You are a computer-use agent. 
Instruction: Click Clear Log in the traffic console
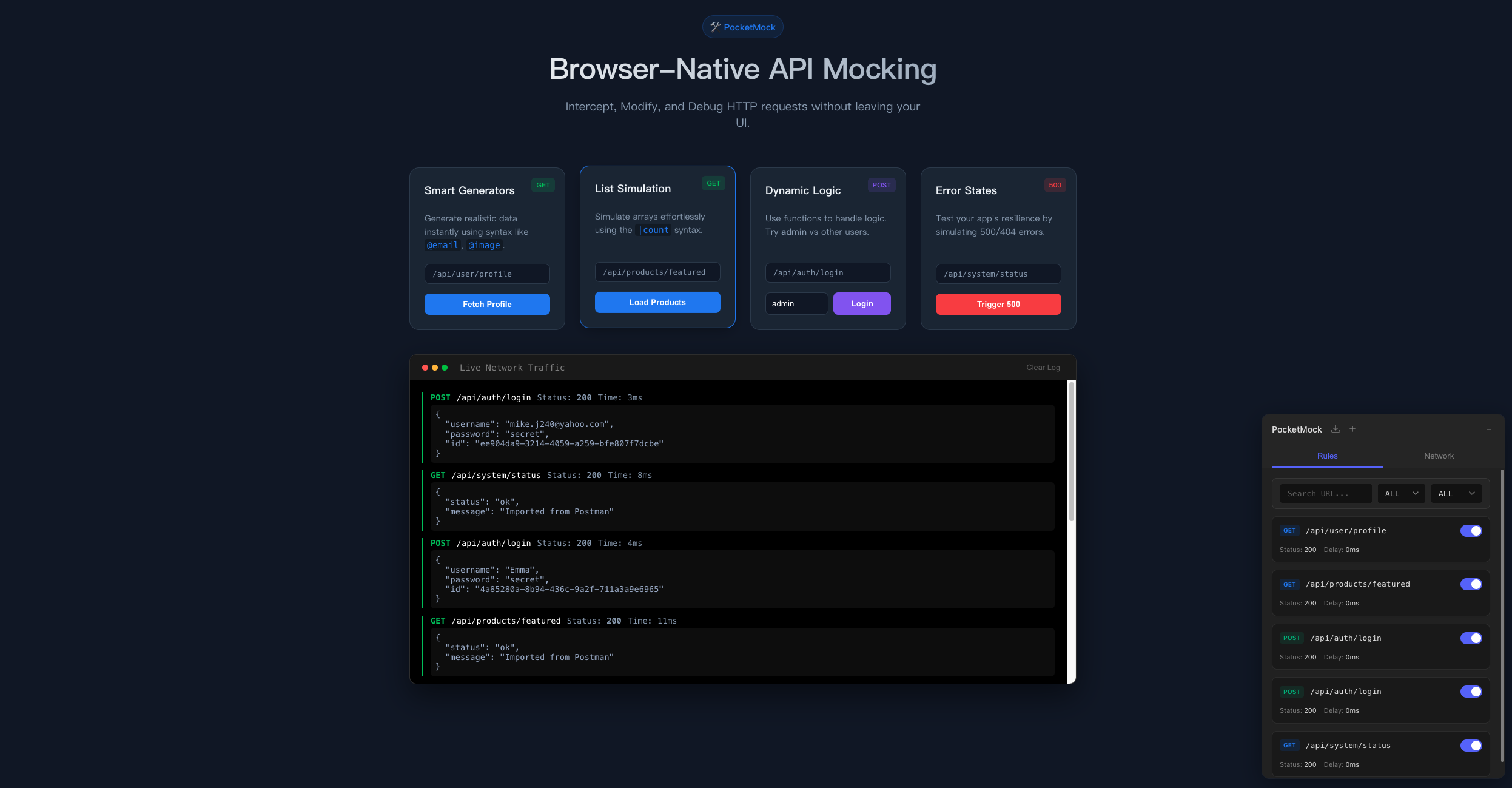(x=1043, y=367)
